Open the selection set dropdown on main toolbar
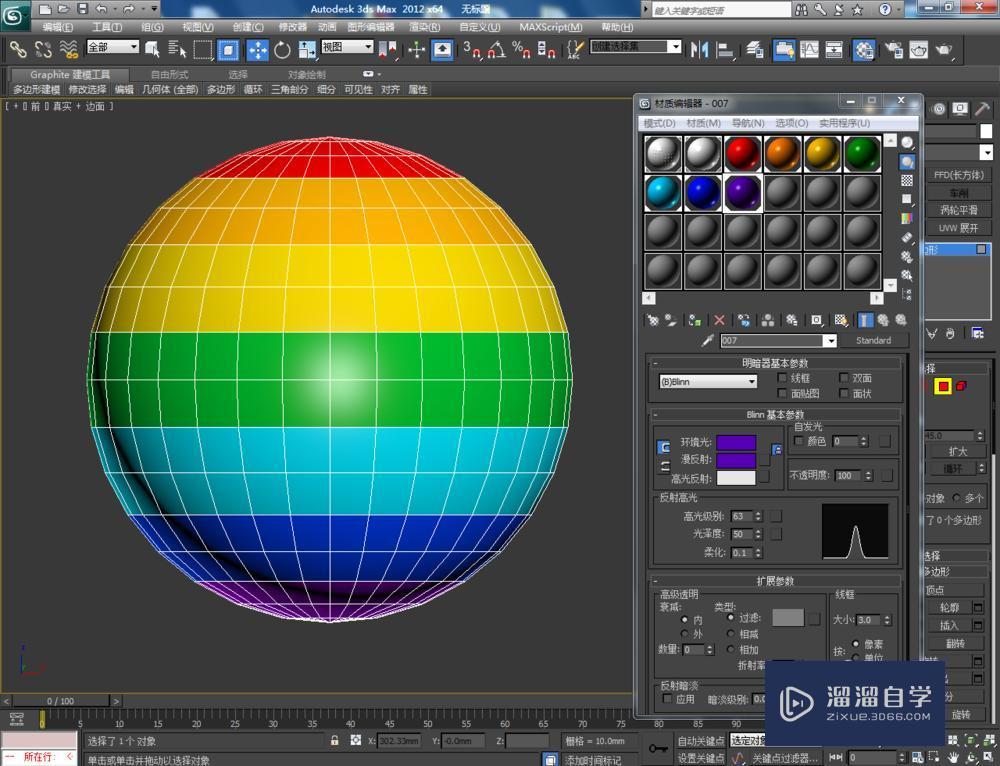This screenshot has height=766, width=1000. click(x=675, y=45)
